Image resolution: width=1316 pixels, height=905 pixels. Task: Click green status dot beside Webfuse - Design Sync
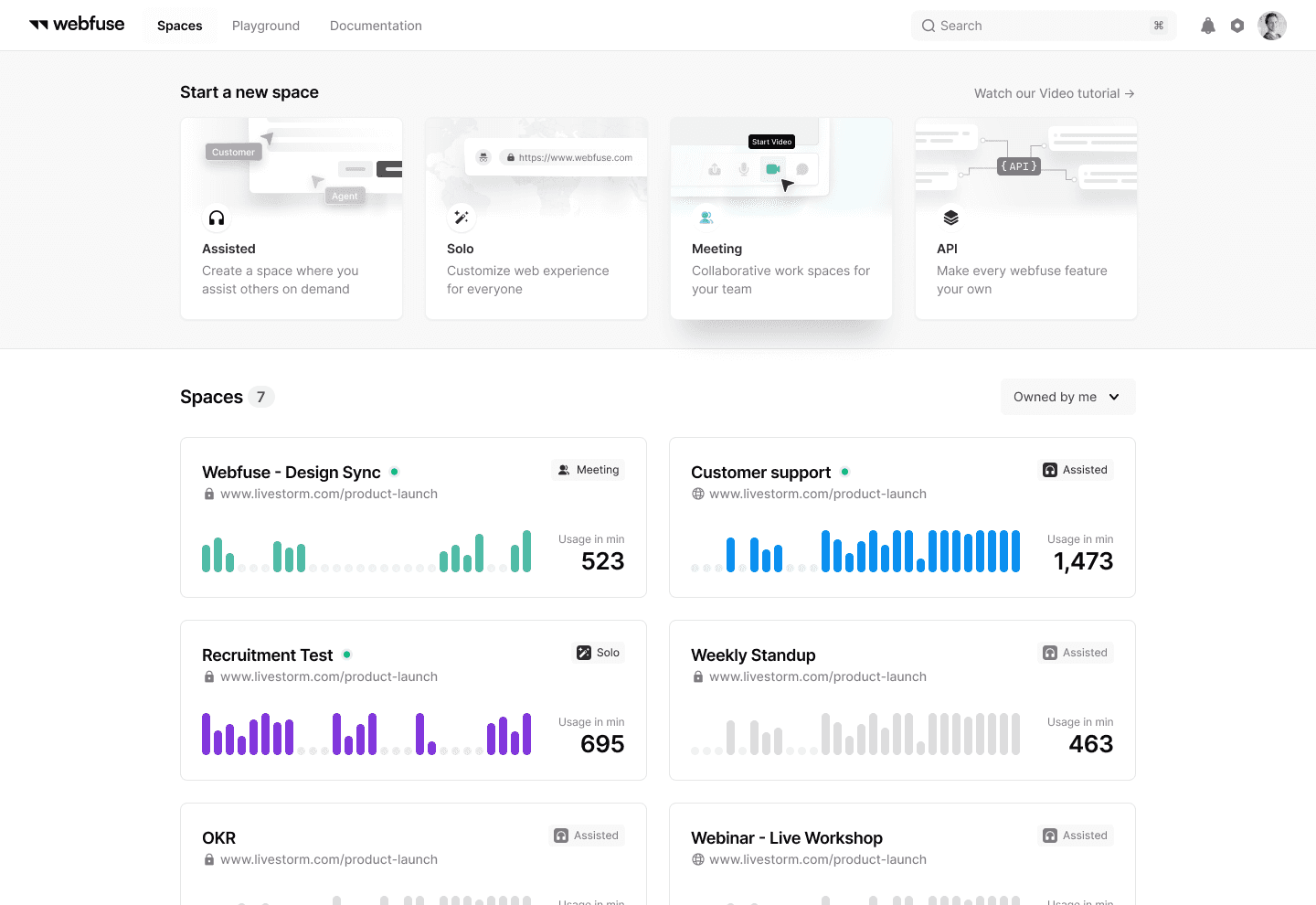tap(395, 472)
